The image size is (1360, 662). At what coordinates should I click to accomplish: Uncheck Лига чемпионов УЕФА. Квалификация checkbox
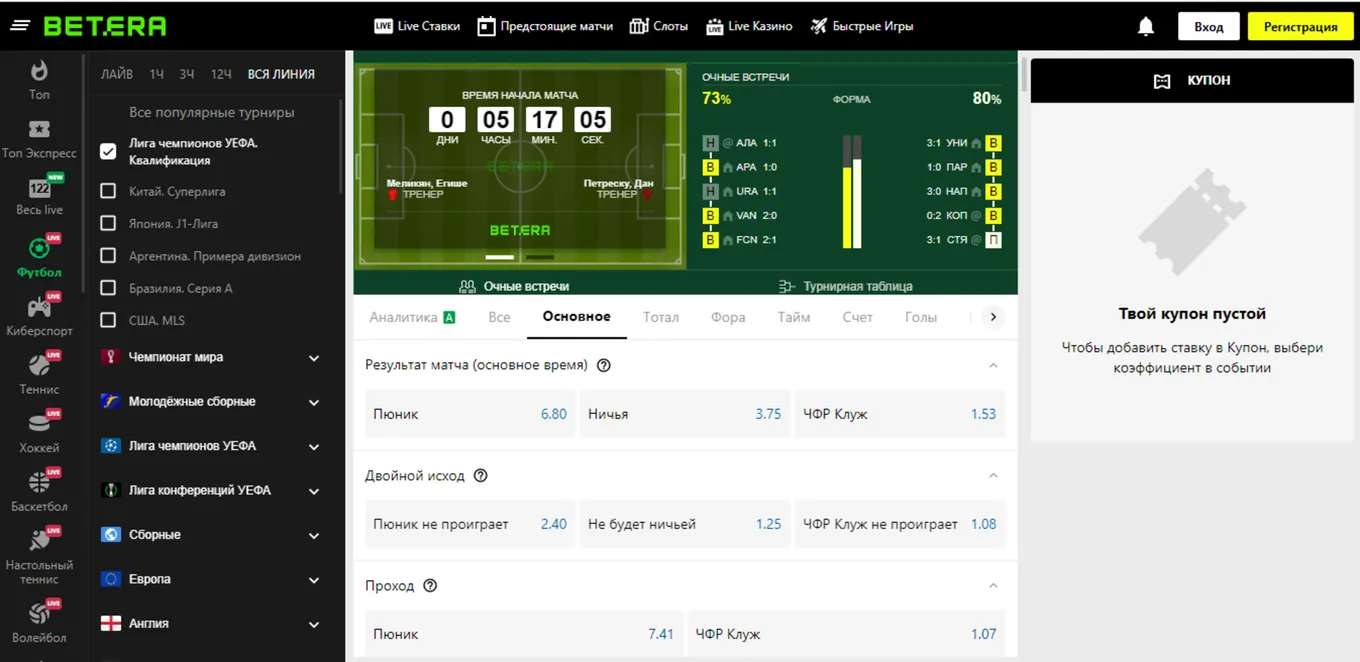(108, 152)
